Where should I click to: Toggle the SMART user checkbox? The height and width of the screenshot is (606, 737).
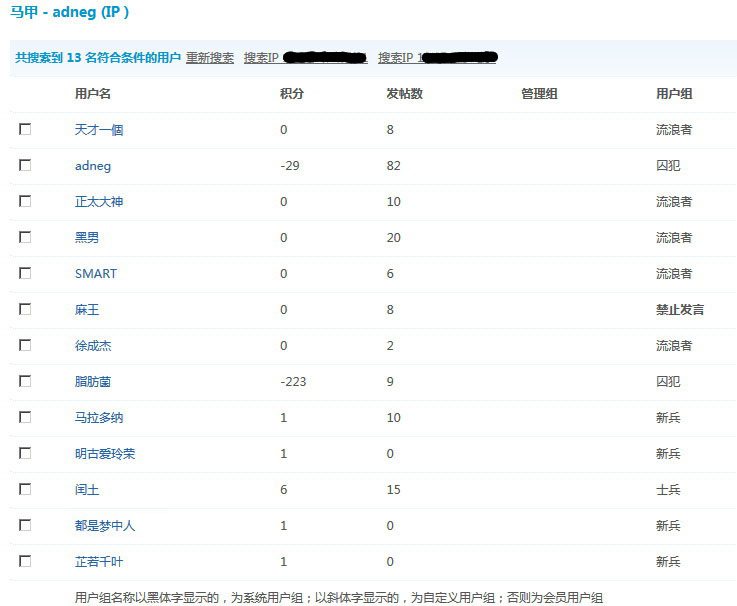[25, 273]
